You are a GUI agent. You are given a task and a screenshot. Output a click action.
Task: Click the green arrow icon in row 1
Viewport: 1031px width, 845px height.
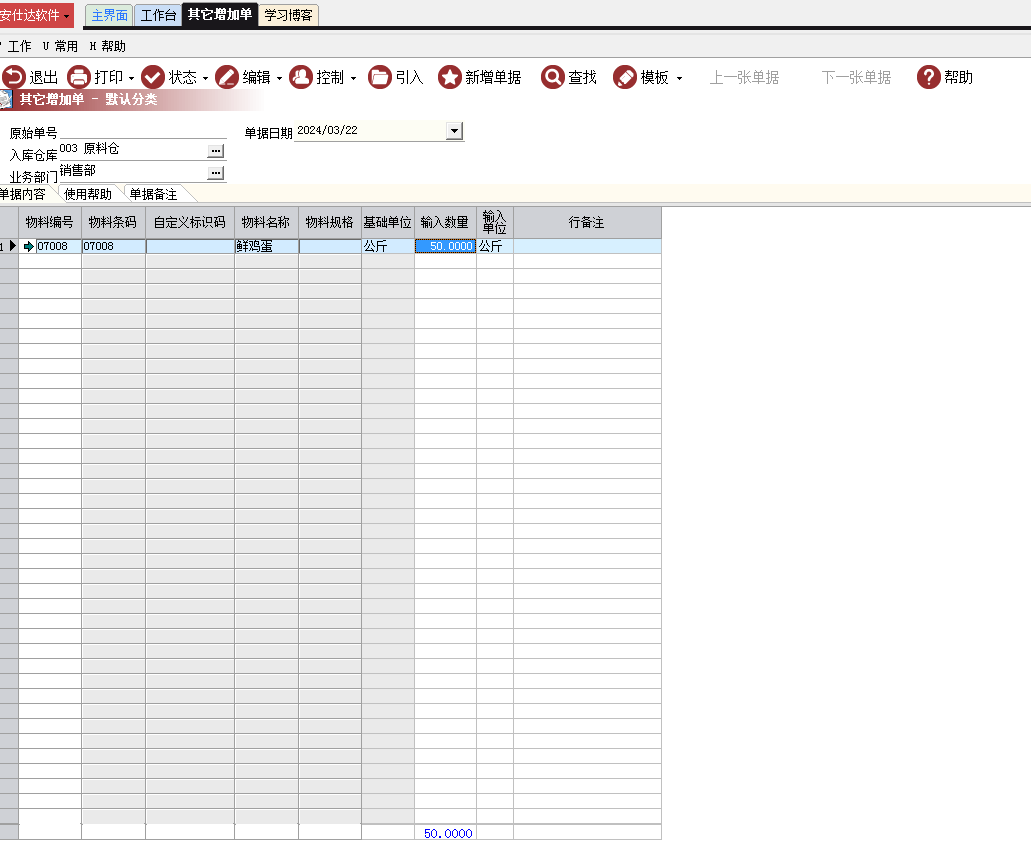[x=28, y=247]
